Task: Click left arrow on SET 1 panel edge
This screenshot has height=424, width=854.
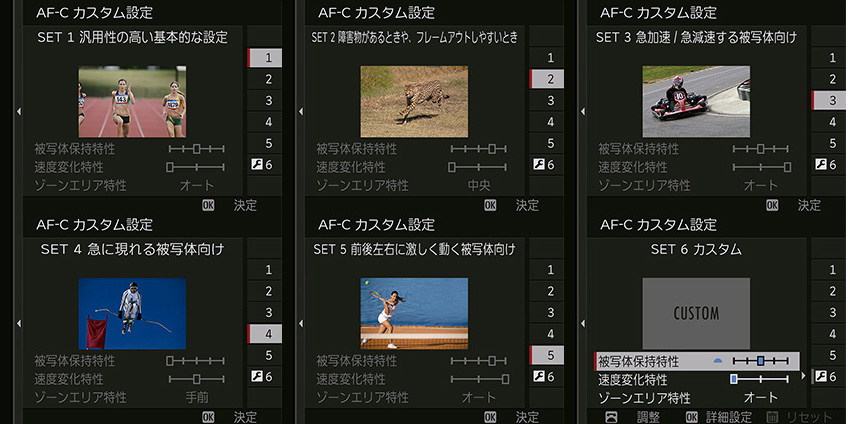Action: click(x=19, y=111)
